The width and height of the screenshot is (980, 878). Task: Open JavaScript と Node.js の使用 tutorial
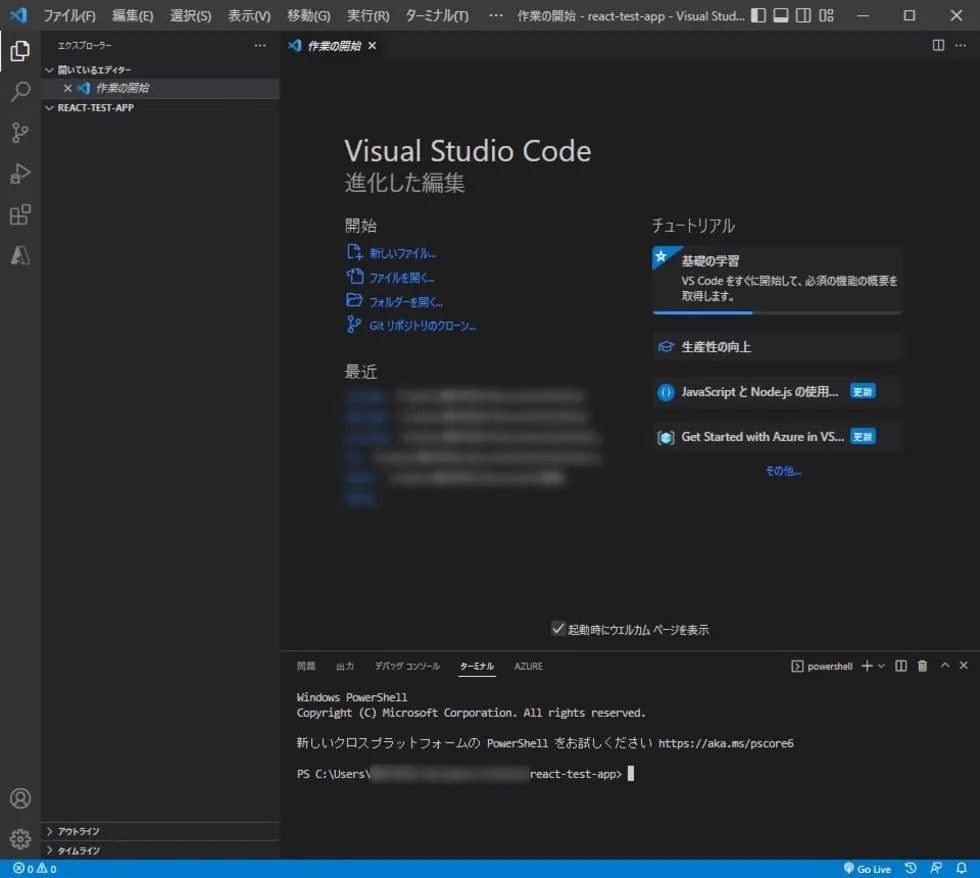click(x=777, y=392)
